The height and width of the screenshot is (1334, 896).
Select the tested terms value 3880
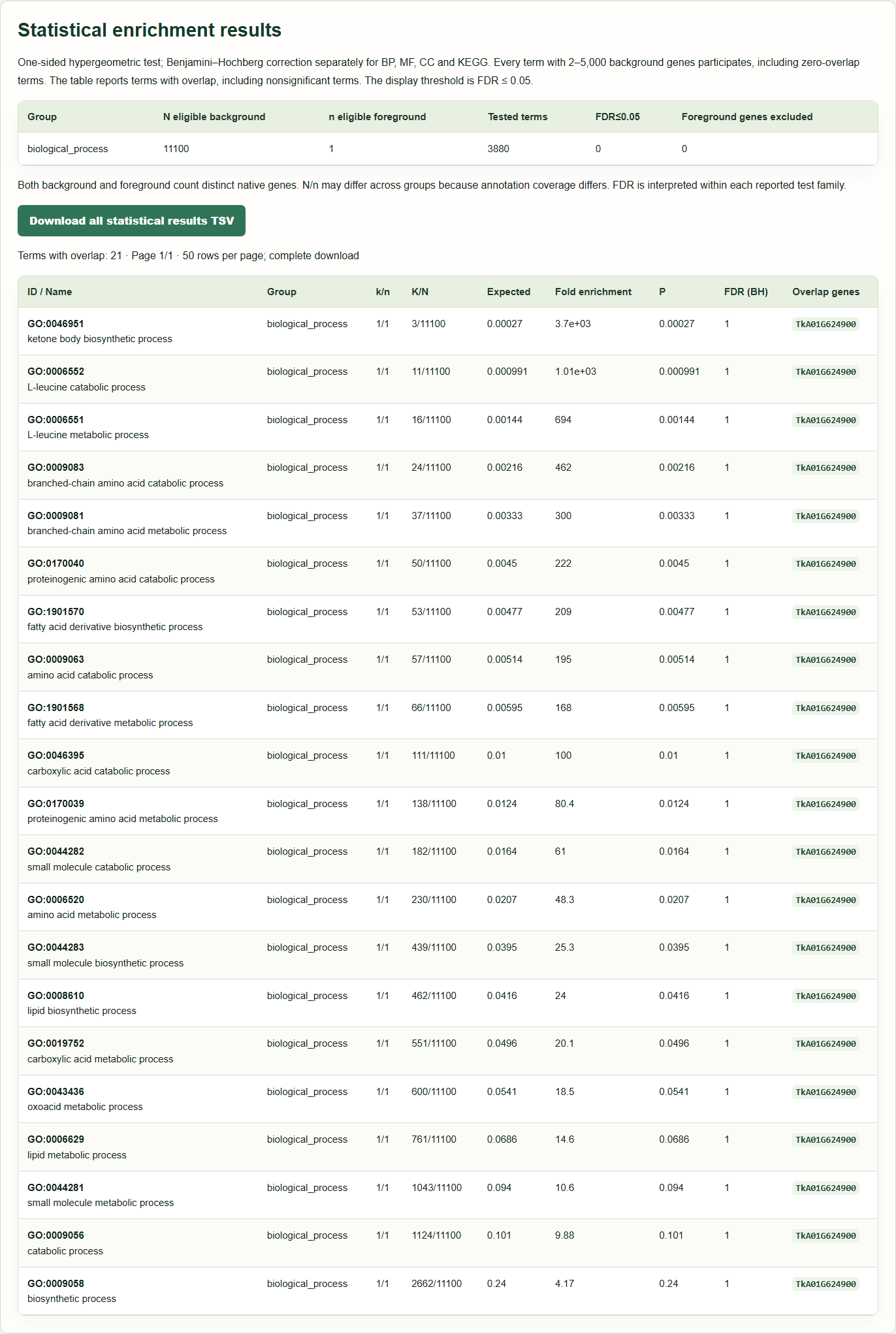click(x=498, y=149)
